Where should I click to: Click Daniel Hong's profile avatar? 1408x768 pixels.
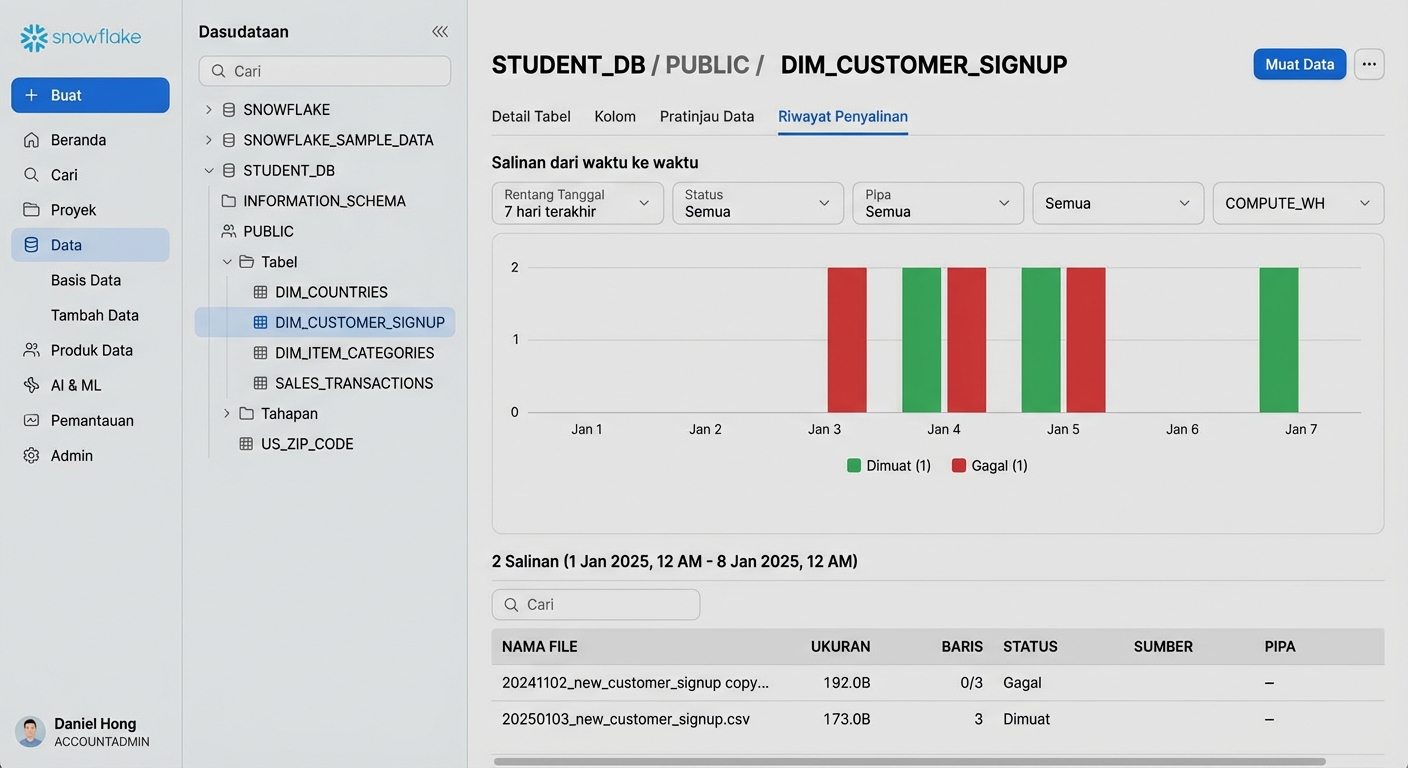pos(31,732)
